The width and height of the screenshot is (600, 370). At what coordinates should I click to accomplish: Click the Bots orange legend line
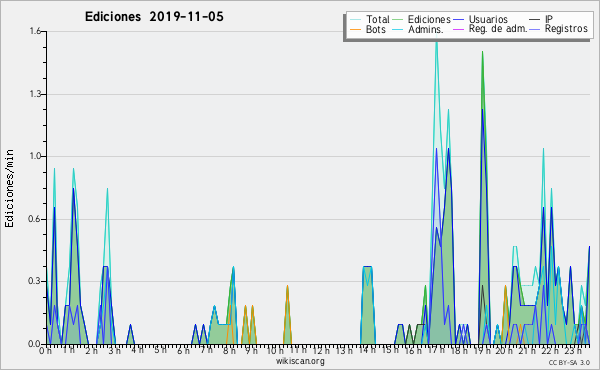[355, 29]
